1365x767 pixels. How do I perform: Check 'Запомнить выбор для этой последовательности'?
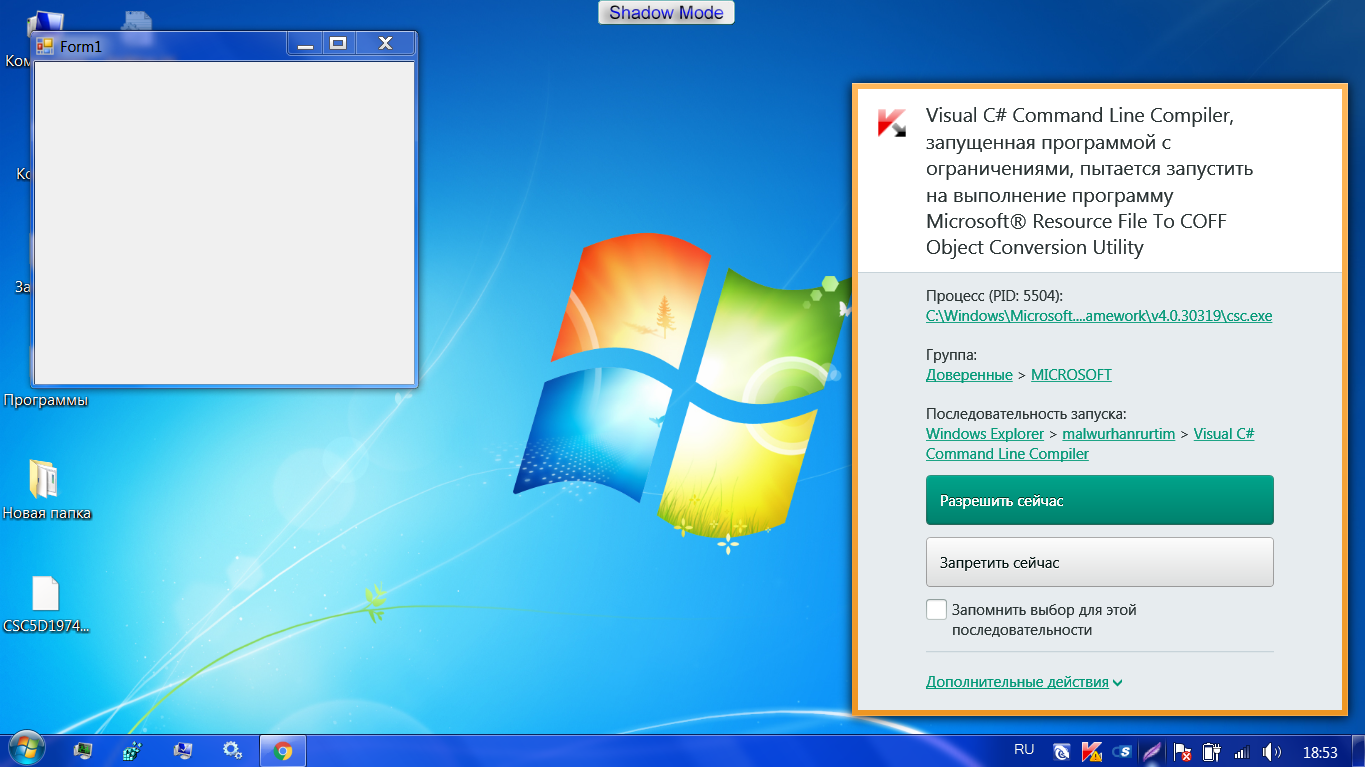coord(937,610)
